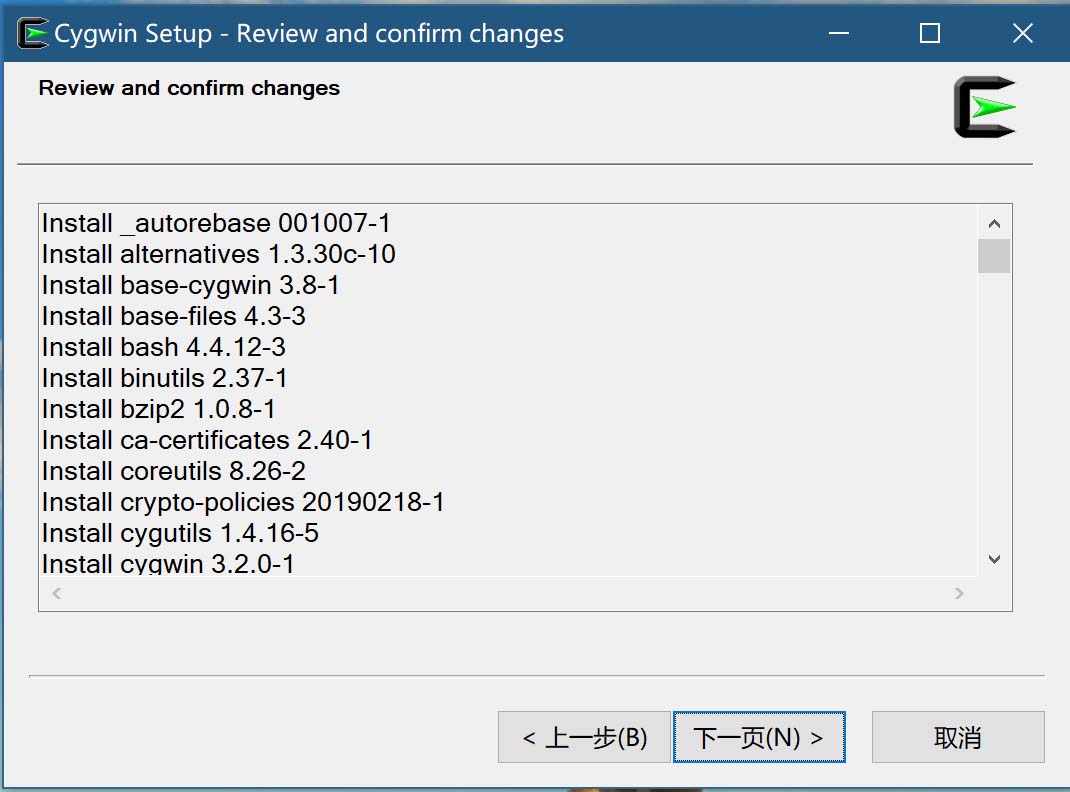Select the "Install bash 4.4.12-3" entry
The width and height of the screenshot is (1070, 792).
click(x=164, y=347)
